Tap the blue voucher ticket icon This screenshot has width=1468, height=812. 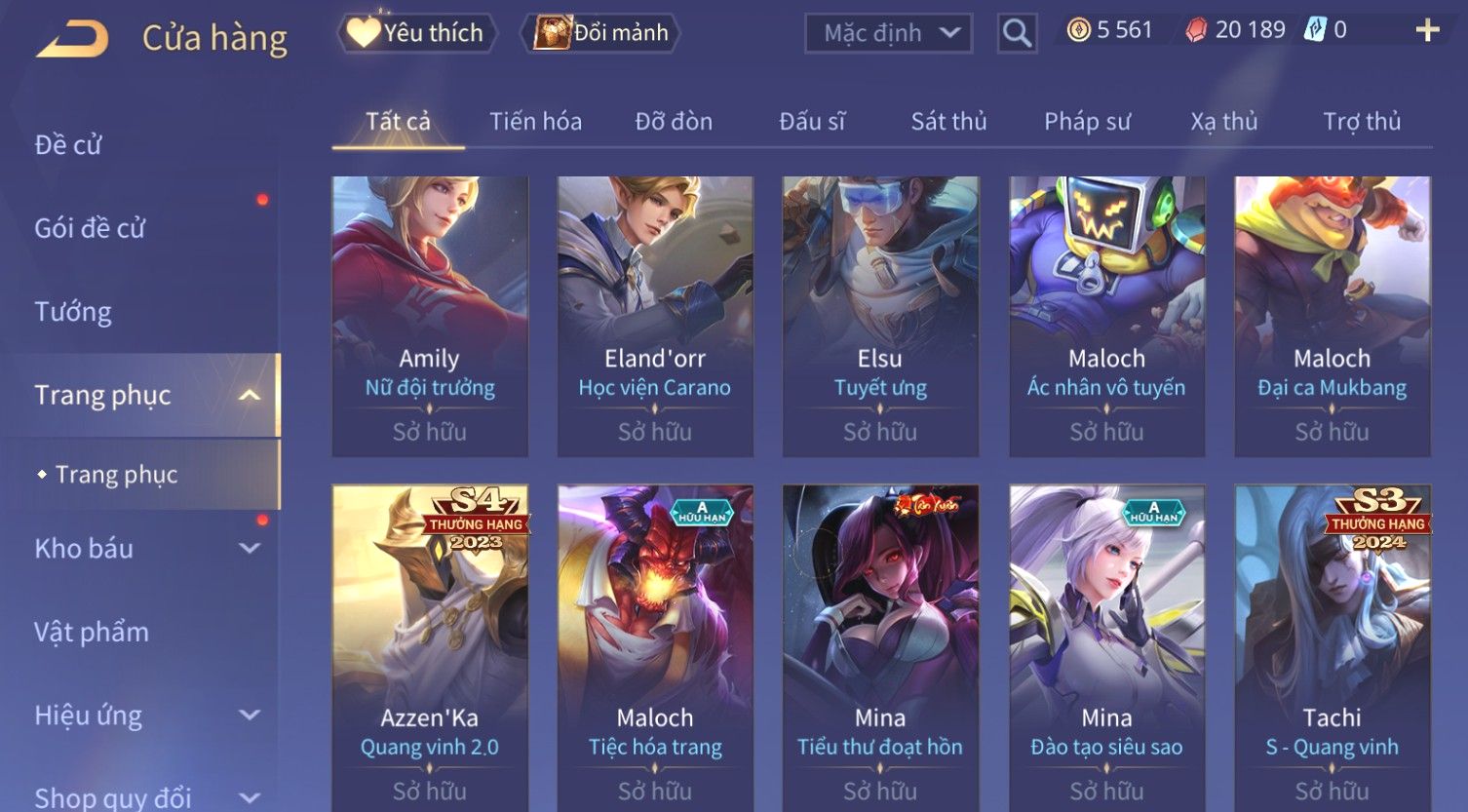(x=1316, y=30)
